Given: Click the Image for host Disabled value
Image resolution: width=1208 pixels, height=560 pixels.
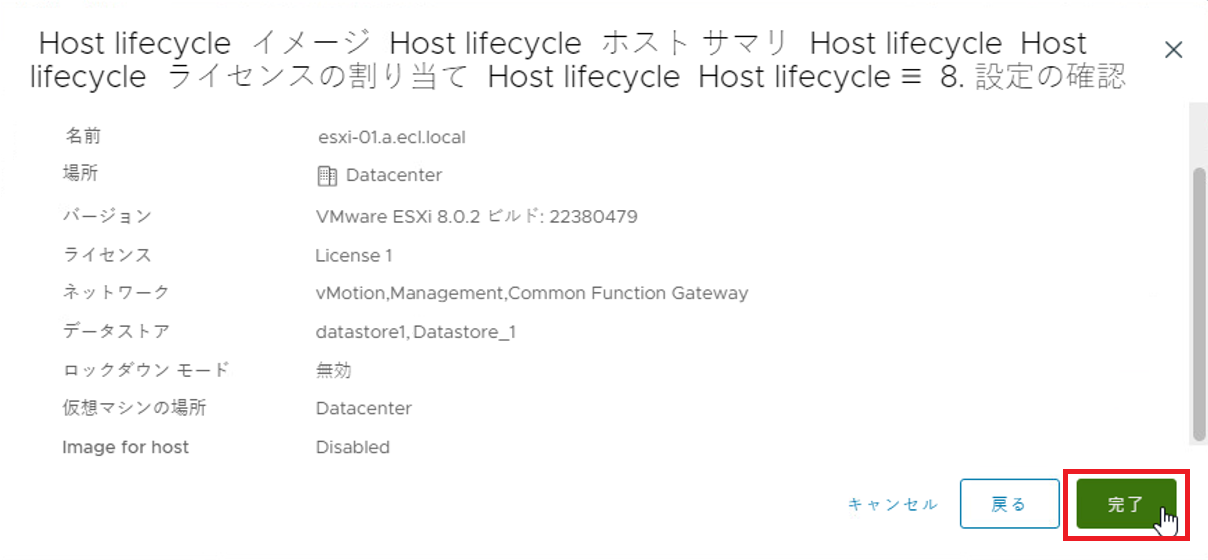Looking at the screenshot, I should (x=352, y=447).
